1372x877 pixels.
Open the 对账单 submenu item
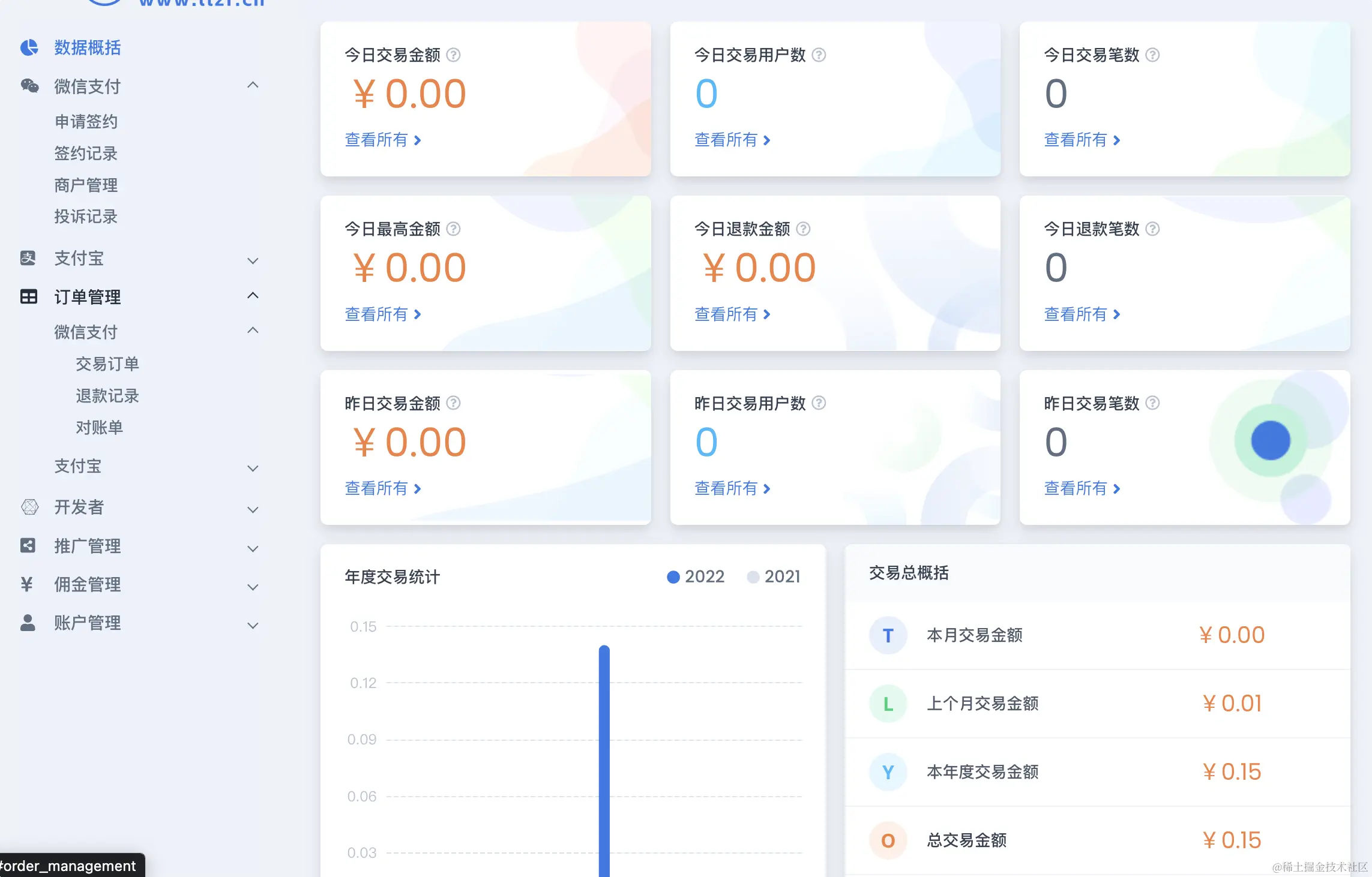(x=99, y=428)
